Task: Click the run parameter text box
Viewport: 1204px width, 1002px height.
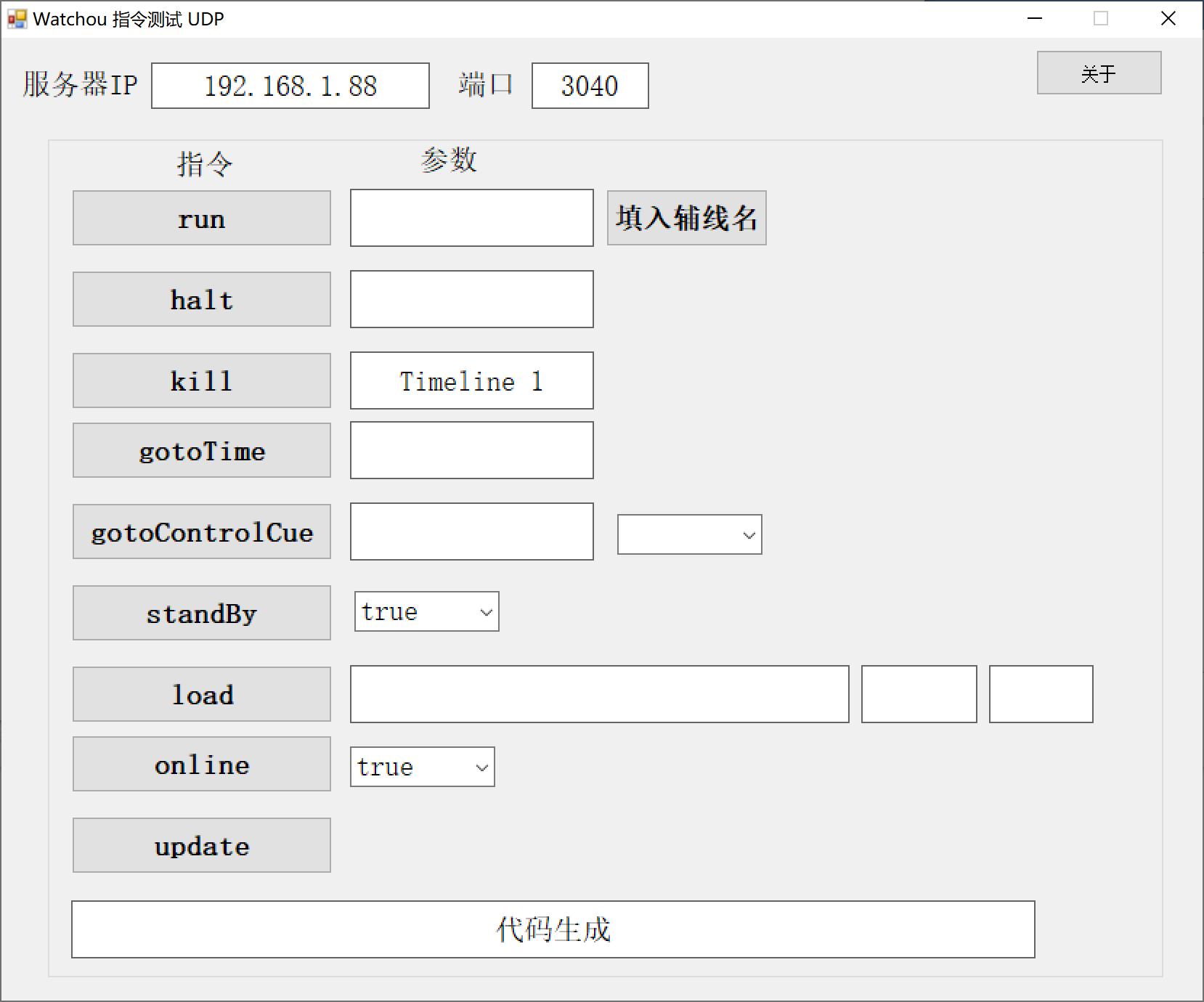Action: point(471,218)
